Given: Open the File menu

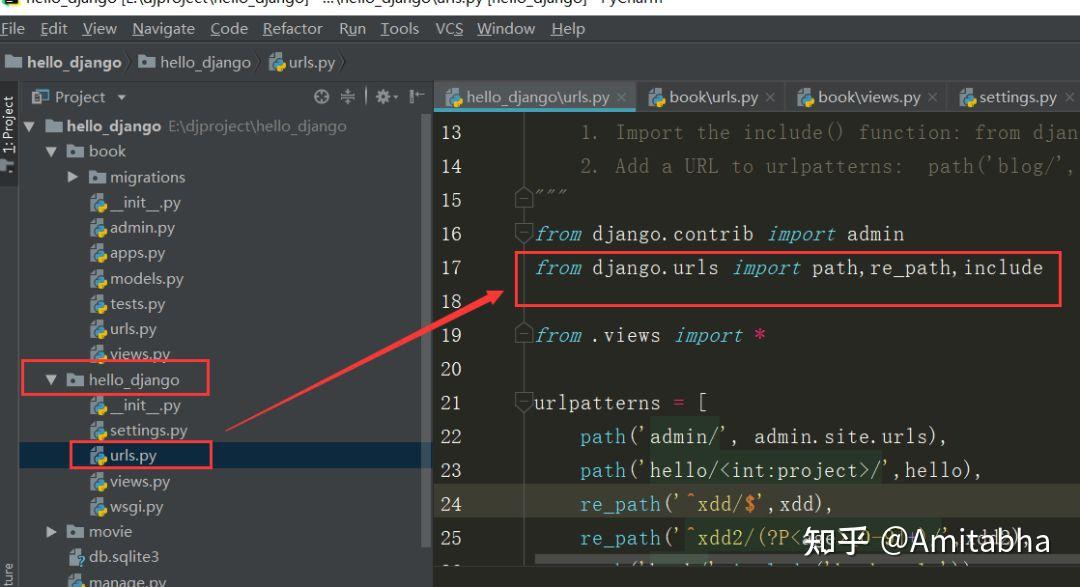Looking at the screenshot, I should coord(12,29).
